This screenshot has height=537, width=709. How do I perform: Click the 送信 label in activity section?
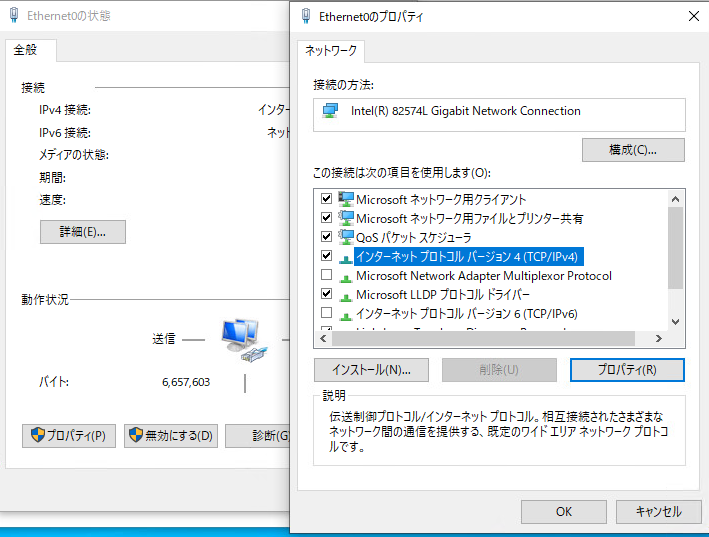tap(164, 339)
